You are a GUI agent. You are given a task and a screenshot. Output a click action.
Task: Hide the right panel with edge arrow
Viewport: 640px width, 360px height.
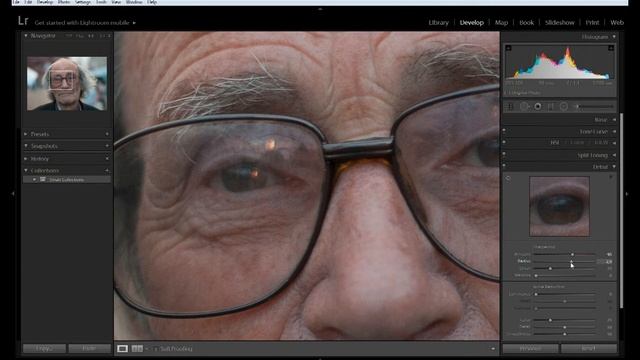(x=627, y=193)
